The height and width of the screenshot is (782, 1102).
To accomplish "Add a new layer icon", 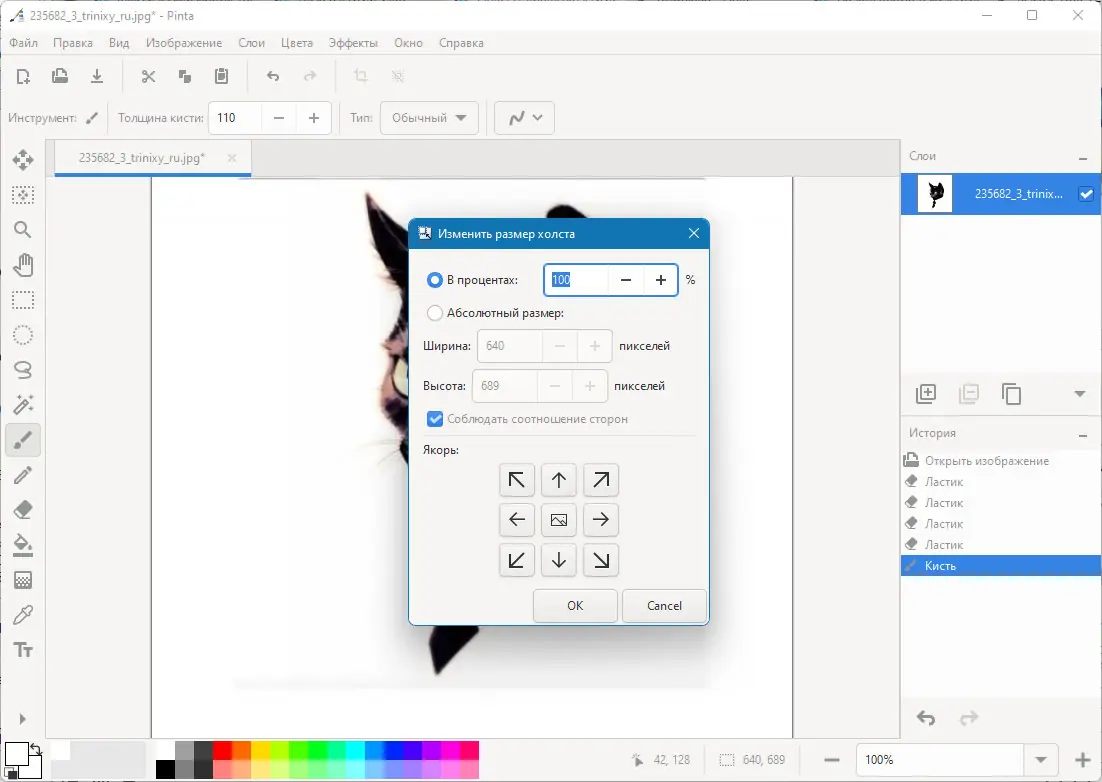I will [x=926, y=394].
